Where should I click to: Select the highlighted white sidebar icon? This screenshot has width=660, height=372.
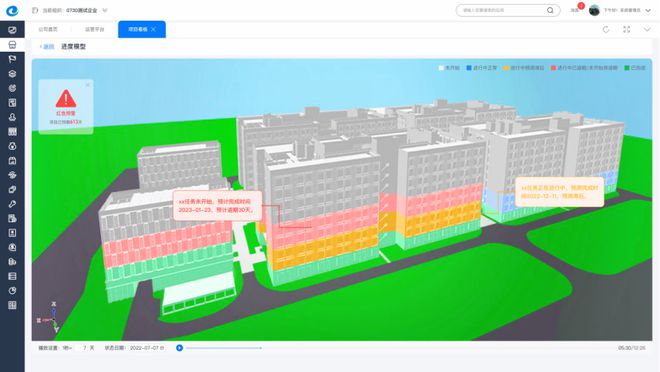[12, 45]
